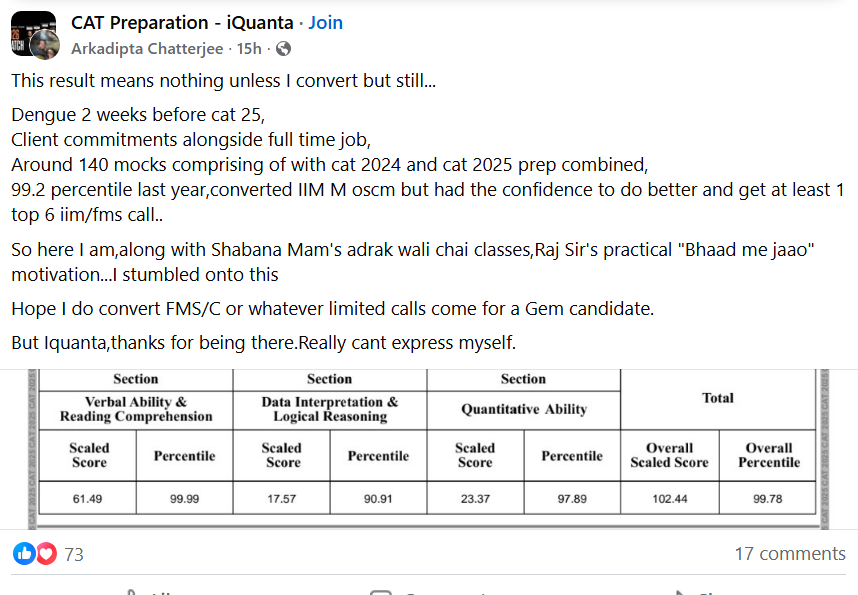Open Arkadipta Chatterjee's profile name link
The width and height of the screenshot is (858, 595).
click(x=149, y=48)
